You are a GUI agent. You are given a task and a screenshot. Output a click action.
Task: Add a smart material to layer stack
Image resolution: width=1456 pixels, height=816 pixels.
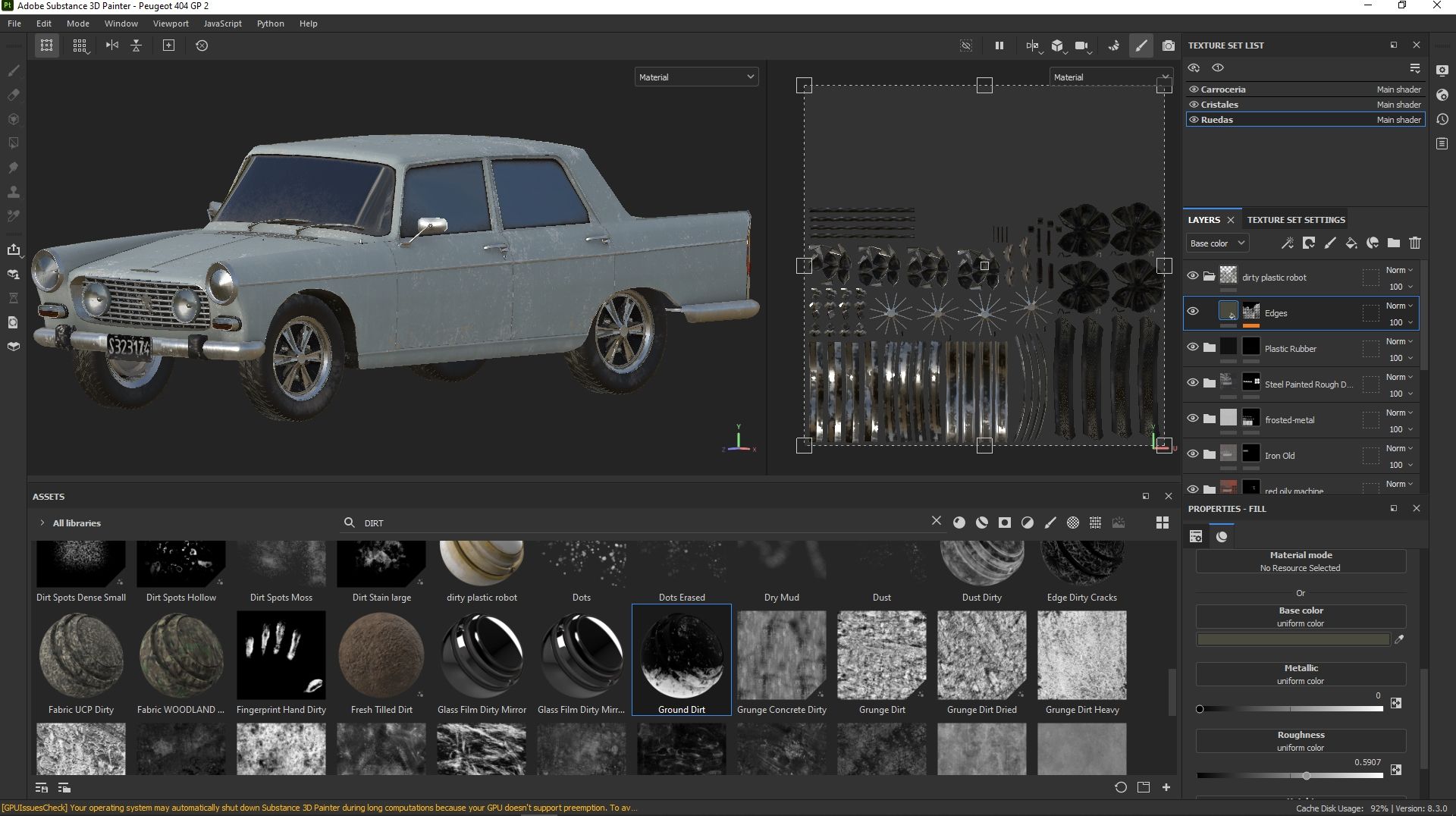point(1373,243)
